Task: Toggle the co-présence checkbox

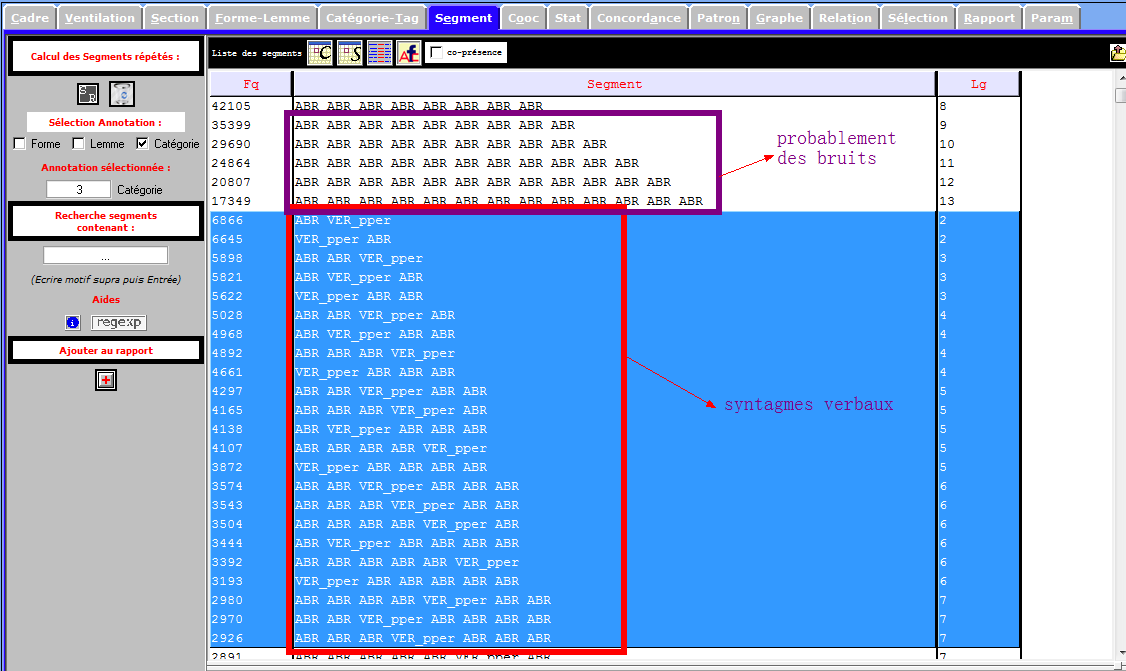Action: coord(436,53)
